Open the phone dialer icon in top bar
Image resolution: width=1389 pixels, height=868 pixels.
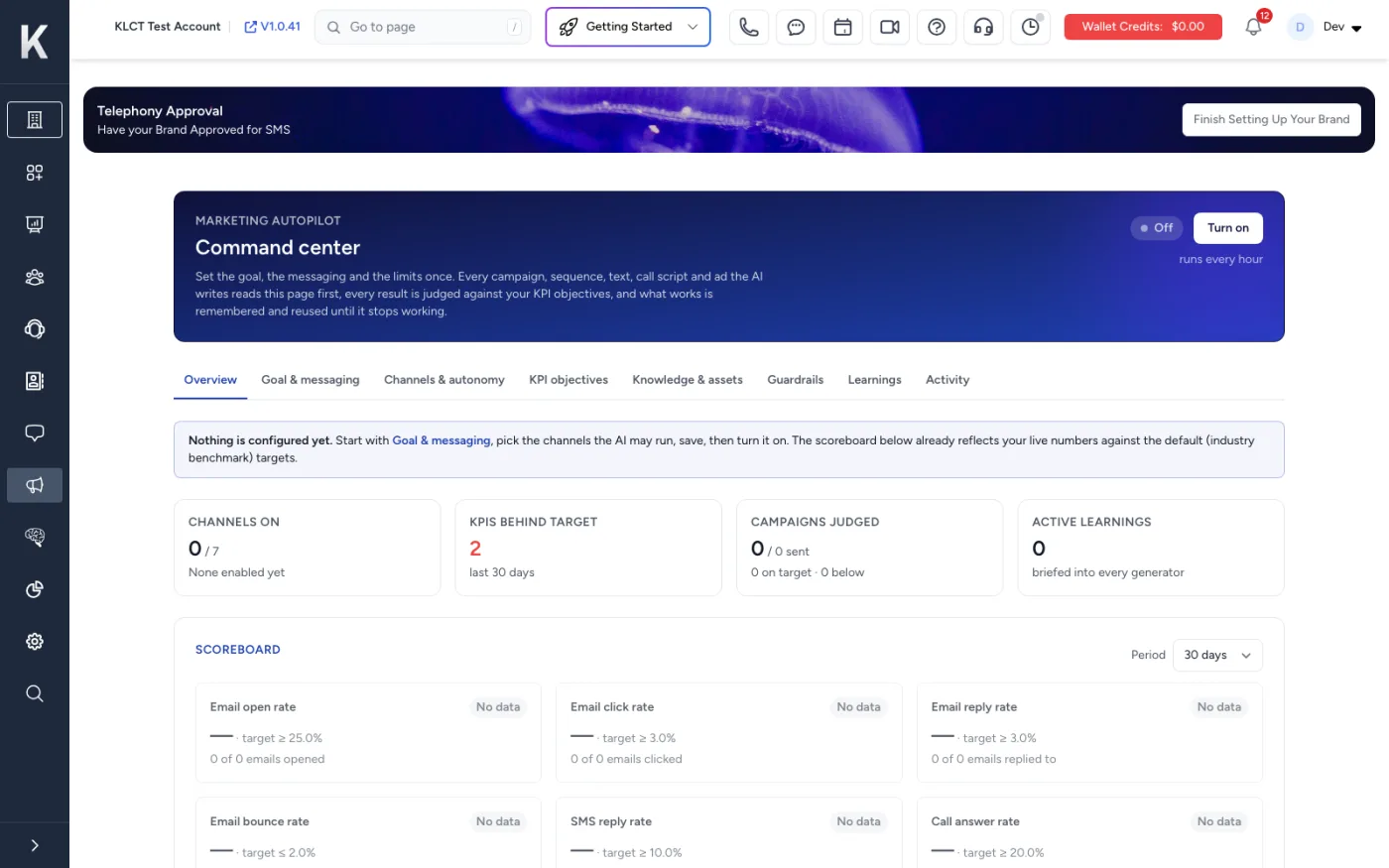[749, 27]
